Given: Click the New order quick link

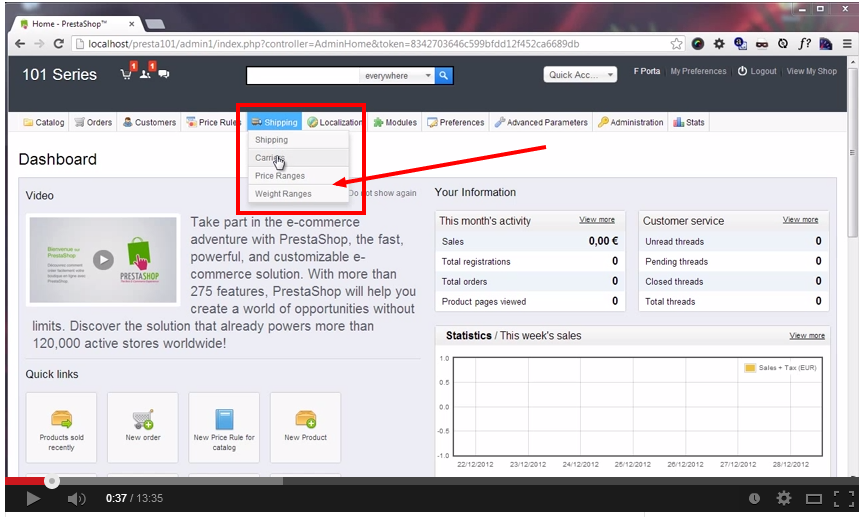Looking at the screenshot, I should pos(143,427).
